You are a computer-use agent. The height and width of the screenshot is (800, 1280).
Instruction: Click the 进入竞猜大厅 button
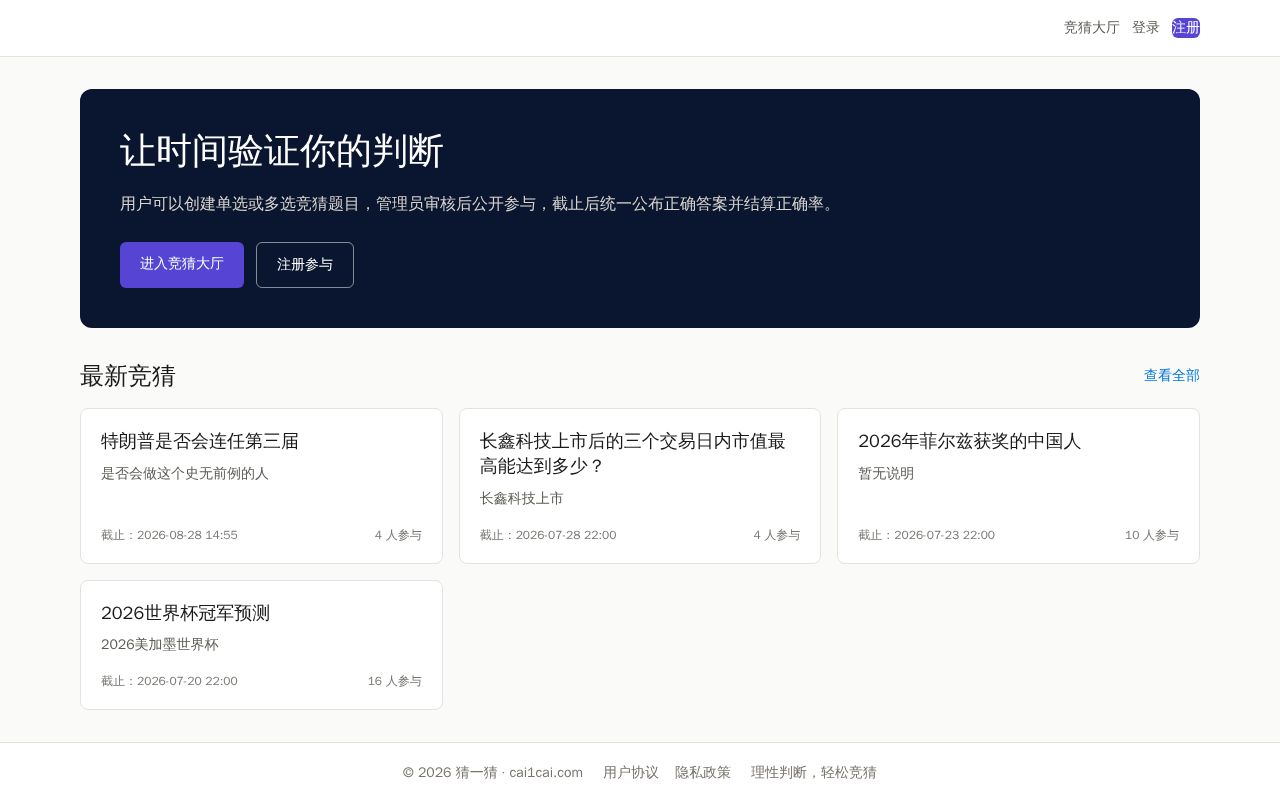(182, 265)
